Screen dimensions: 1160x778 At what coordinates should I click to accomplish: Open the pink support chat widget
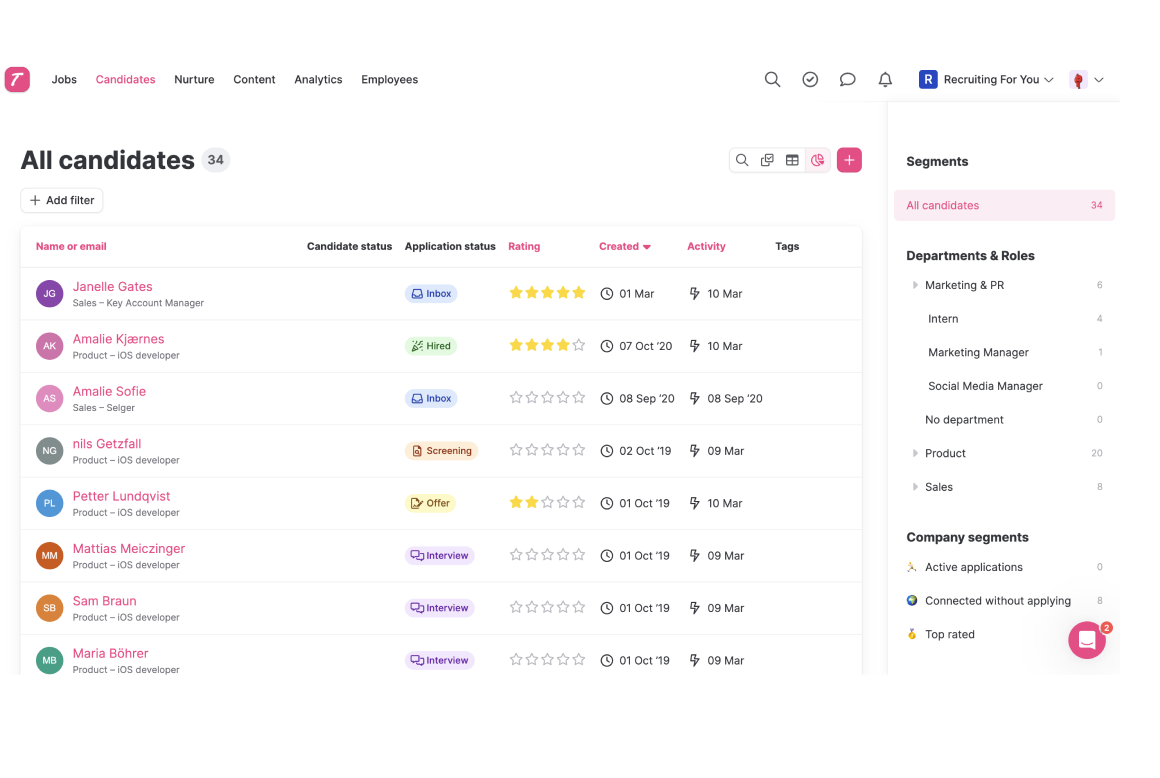point(1087,640)
